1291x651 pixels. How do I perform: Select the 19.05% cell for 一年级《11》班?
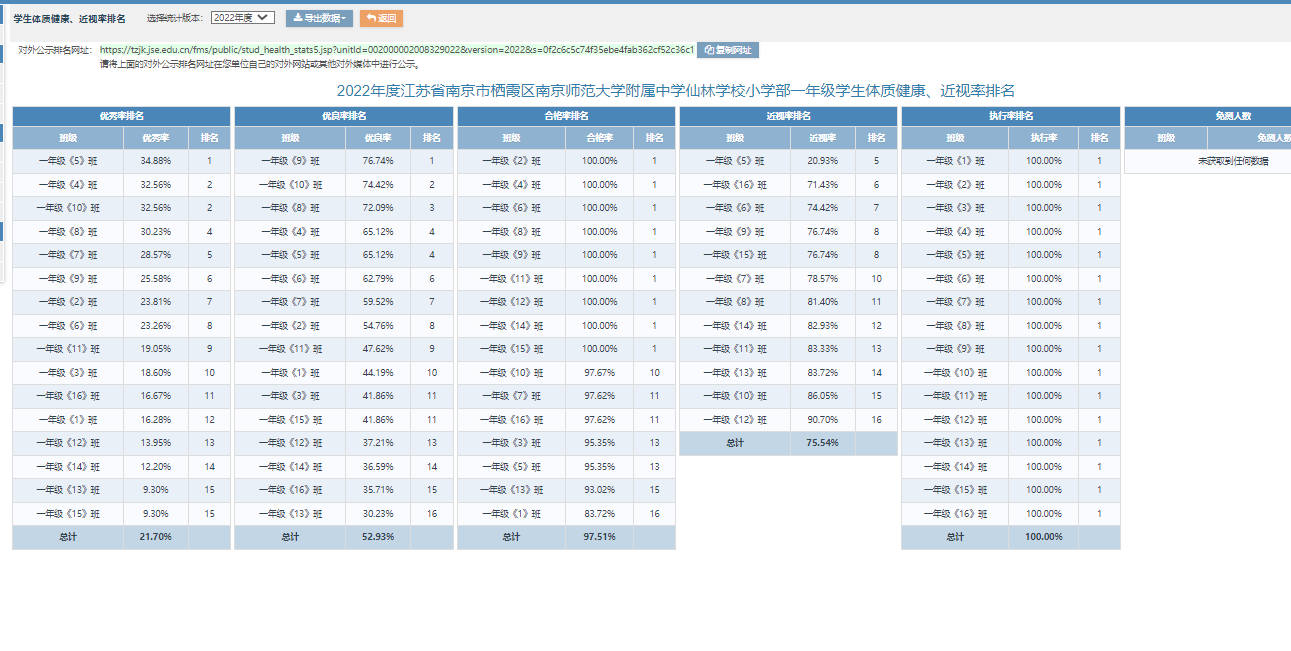pos(156,349)
